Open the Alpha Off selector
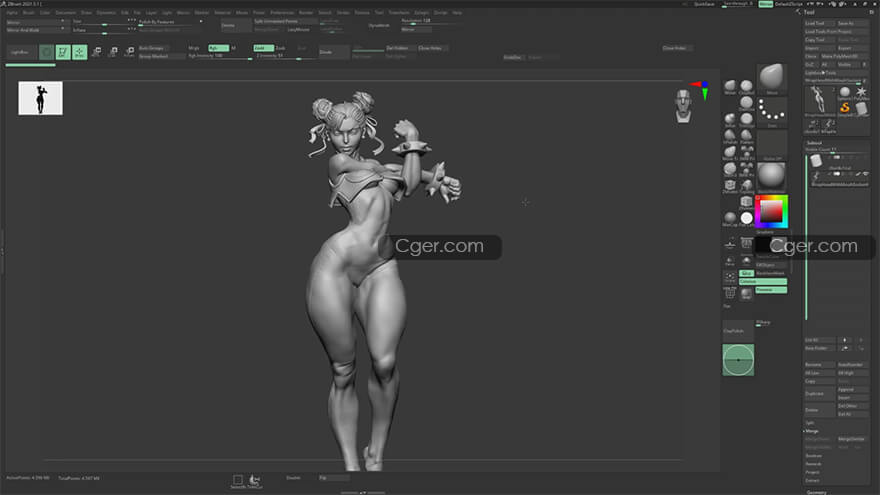This screenshot has height=495, width=880. pos(772,145)
